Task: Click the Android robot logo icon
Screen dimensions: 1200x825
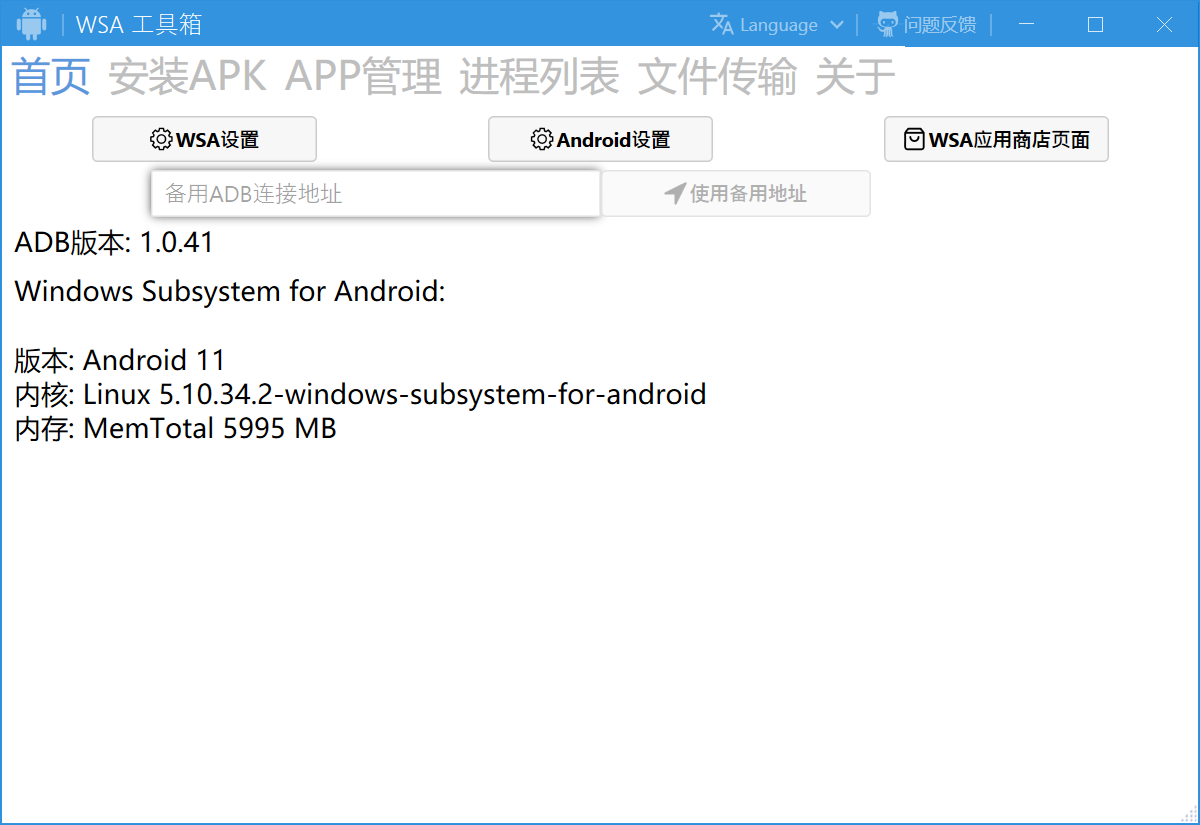Action: 32,23
